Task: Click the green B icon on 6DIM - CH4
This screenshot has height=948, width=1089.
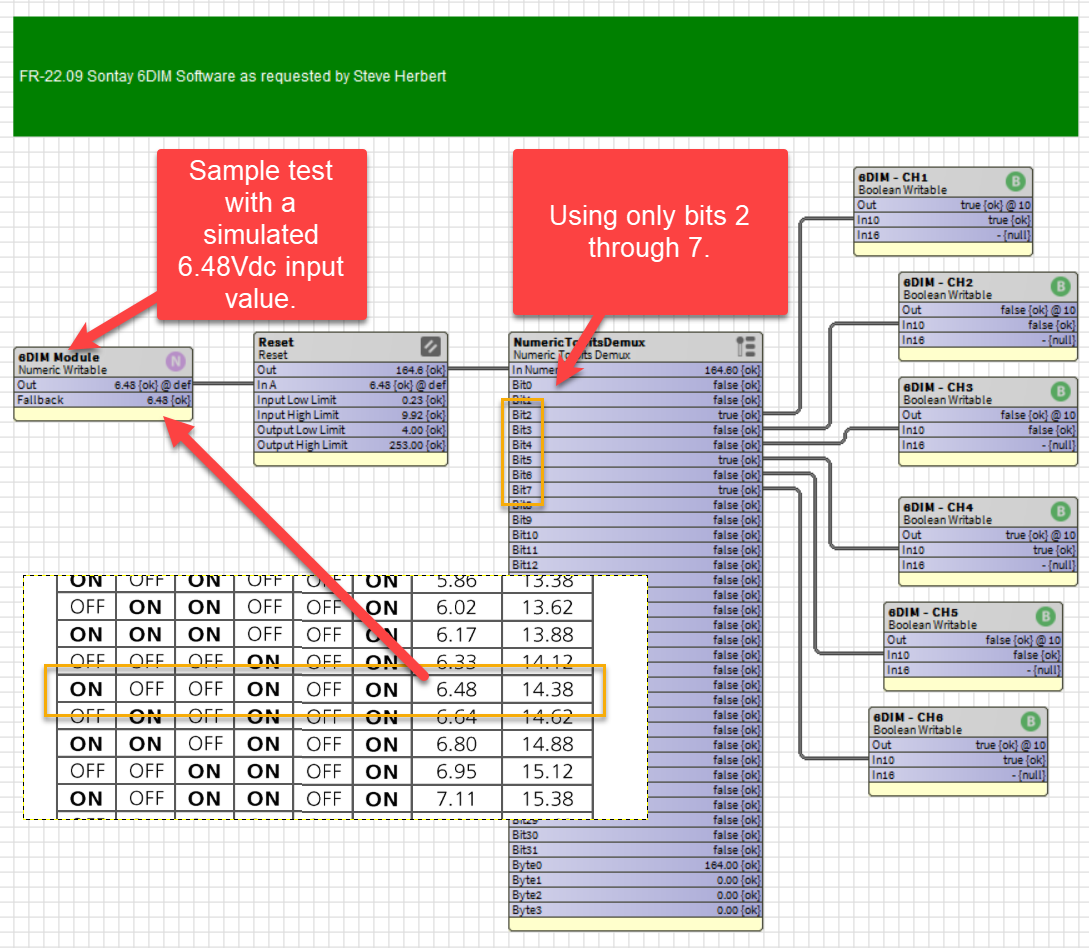Action: pos(1061,512)
